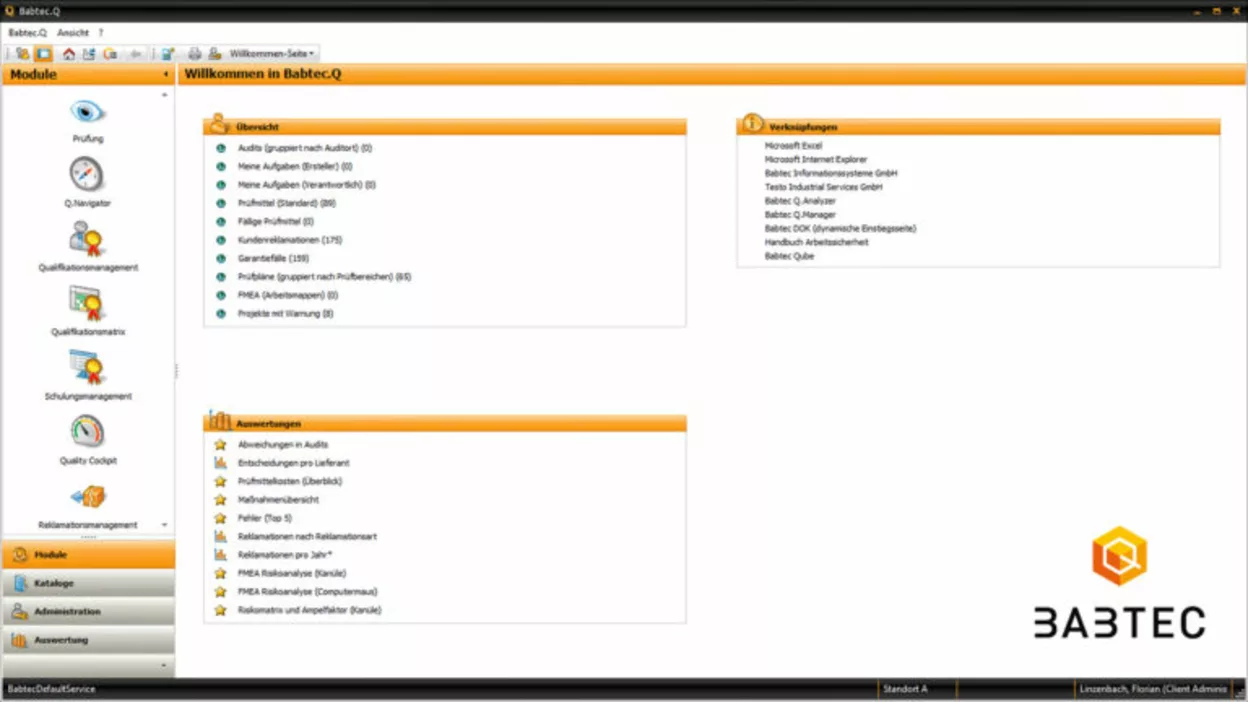Image resolution: width=1248 pixels, height=702 pixels.
Task: Open Fehler (Top 5) report
Action: (x=265, y=518)
